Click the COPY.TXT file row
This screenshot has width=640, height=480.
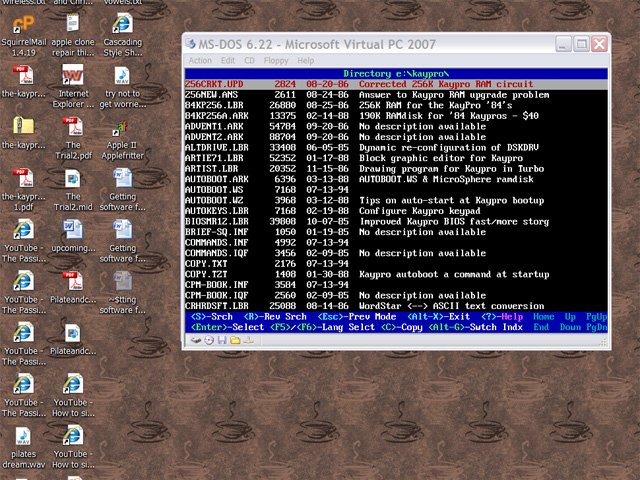(396, 264)
